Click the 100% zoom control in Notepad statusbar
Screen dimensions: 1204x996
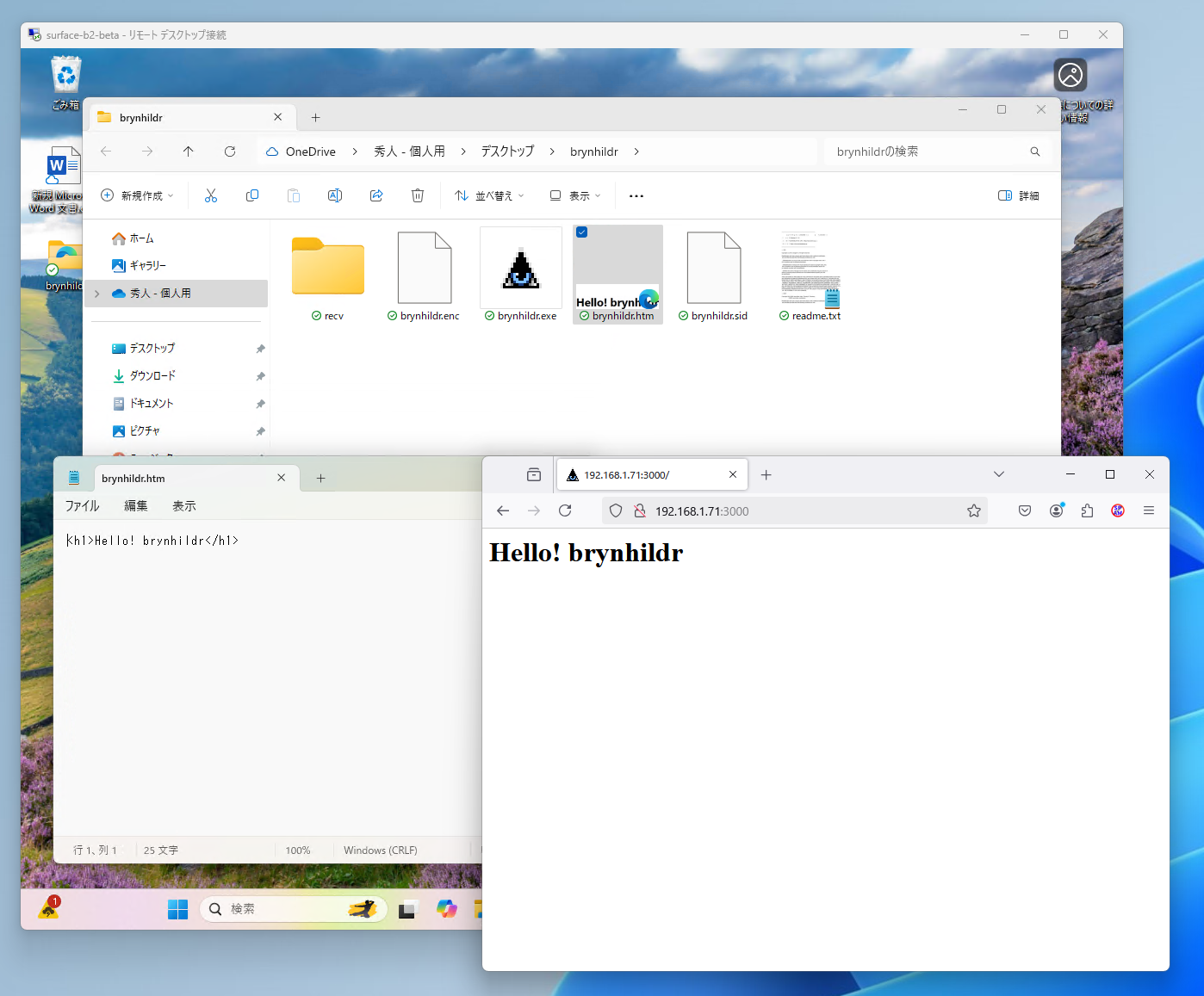click(x=297, y=850)
